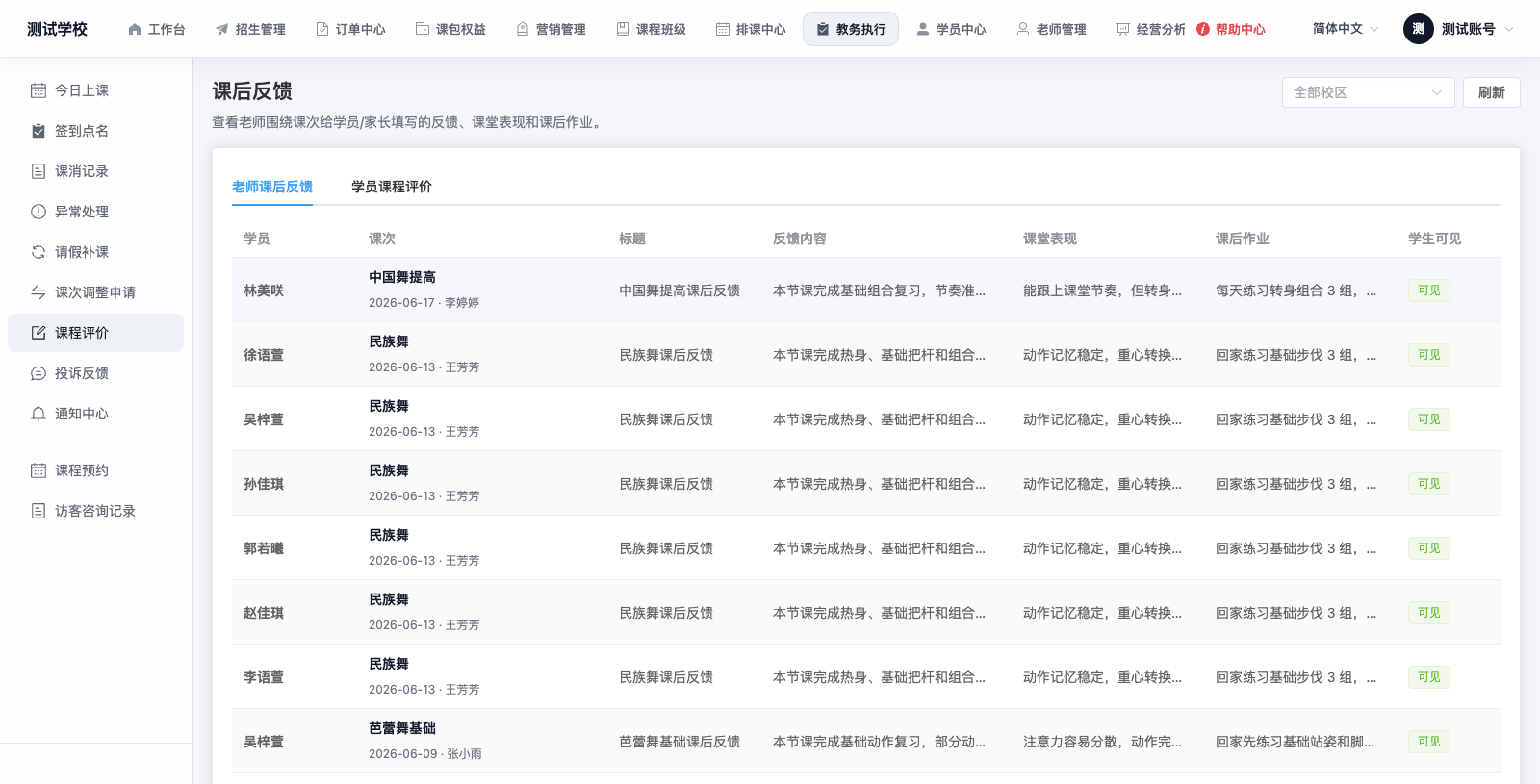Click student name 李语萱
The height and width of the screenshot is (784, 1540).
[264, 677]
